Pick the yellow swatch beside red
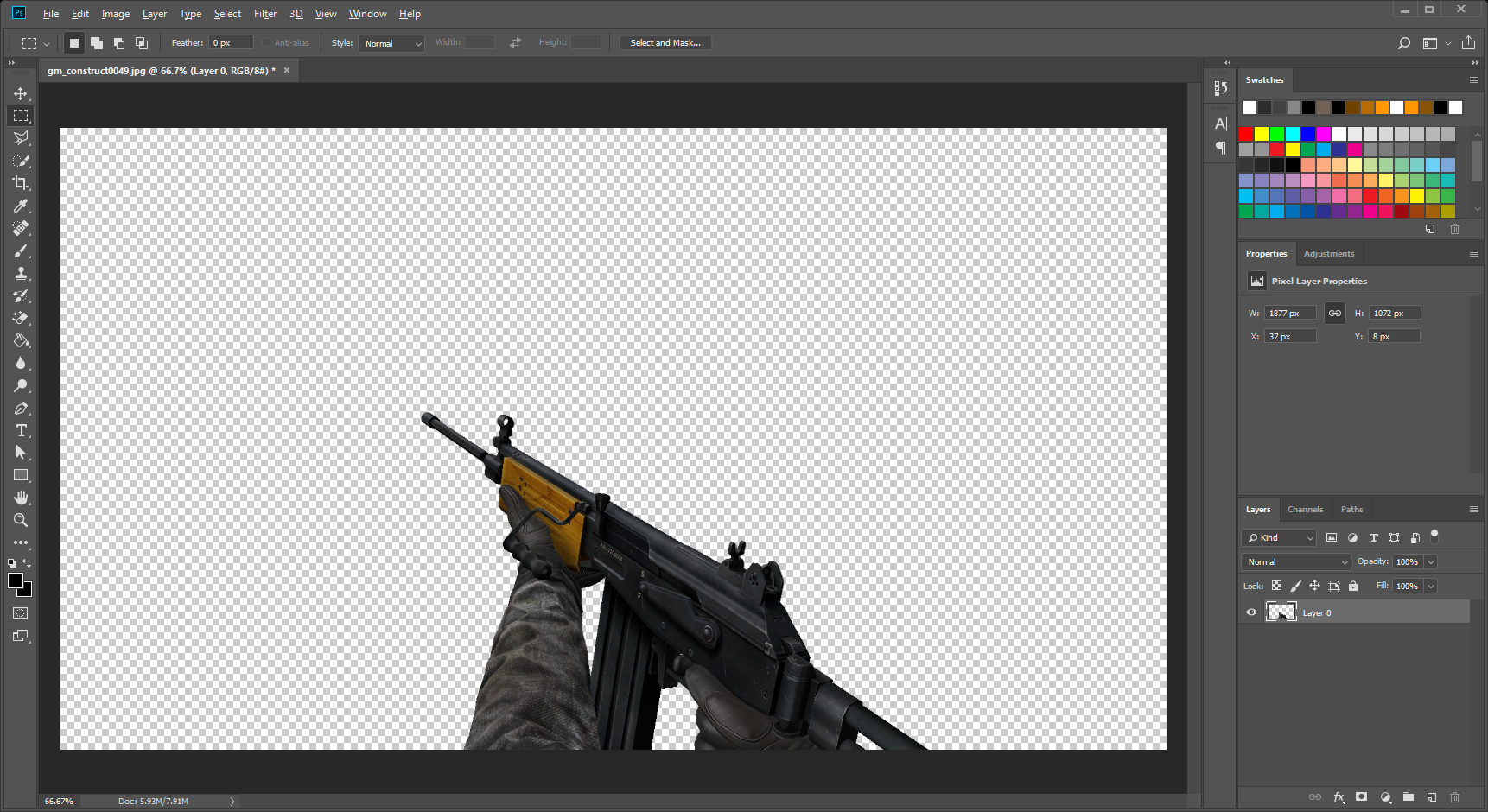This screenshot has width=1488, height=812. point(1262,134)
